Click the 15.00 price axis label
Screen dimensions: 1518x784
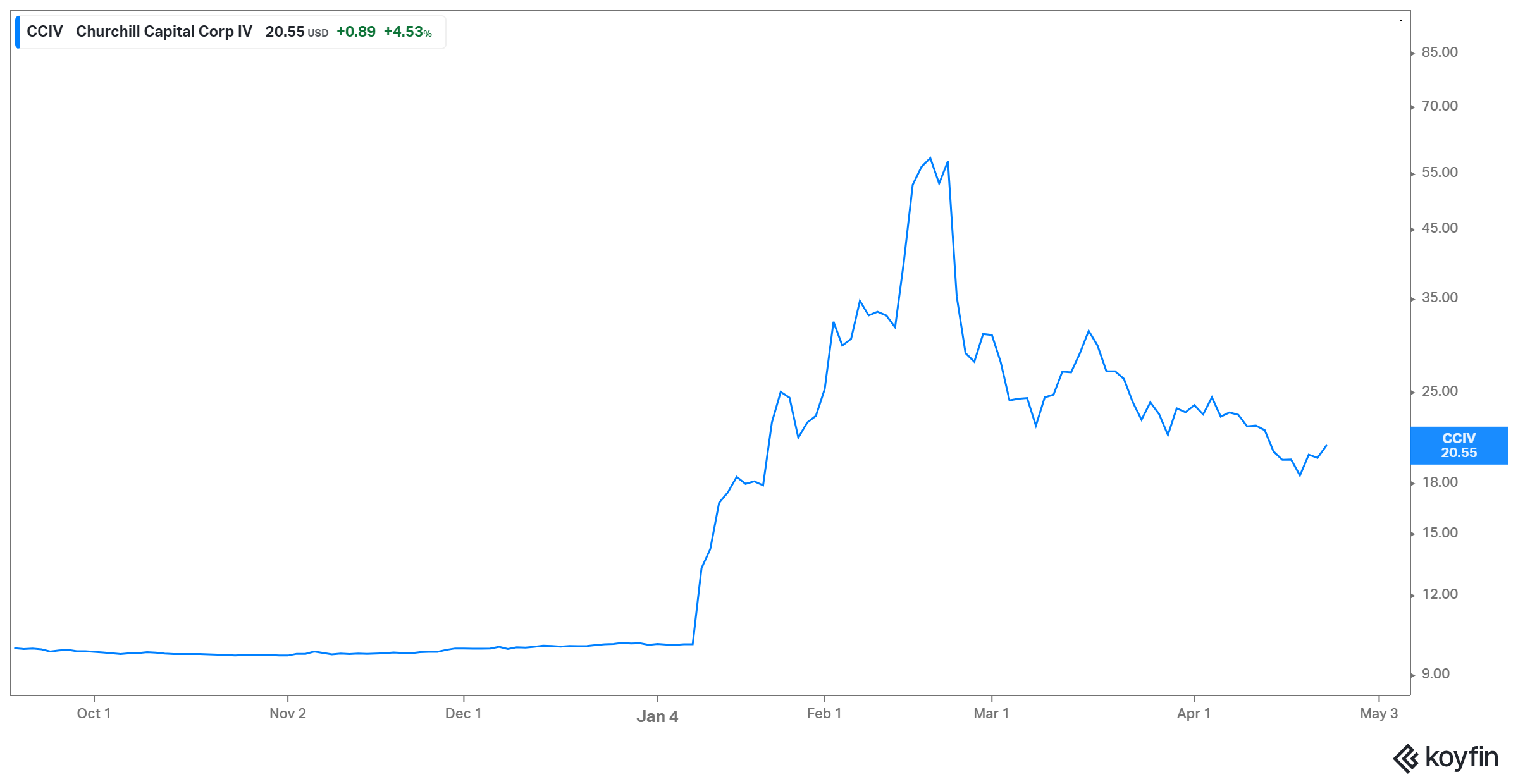[x=1440, y=533]
